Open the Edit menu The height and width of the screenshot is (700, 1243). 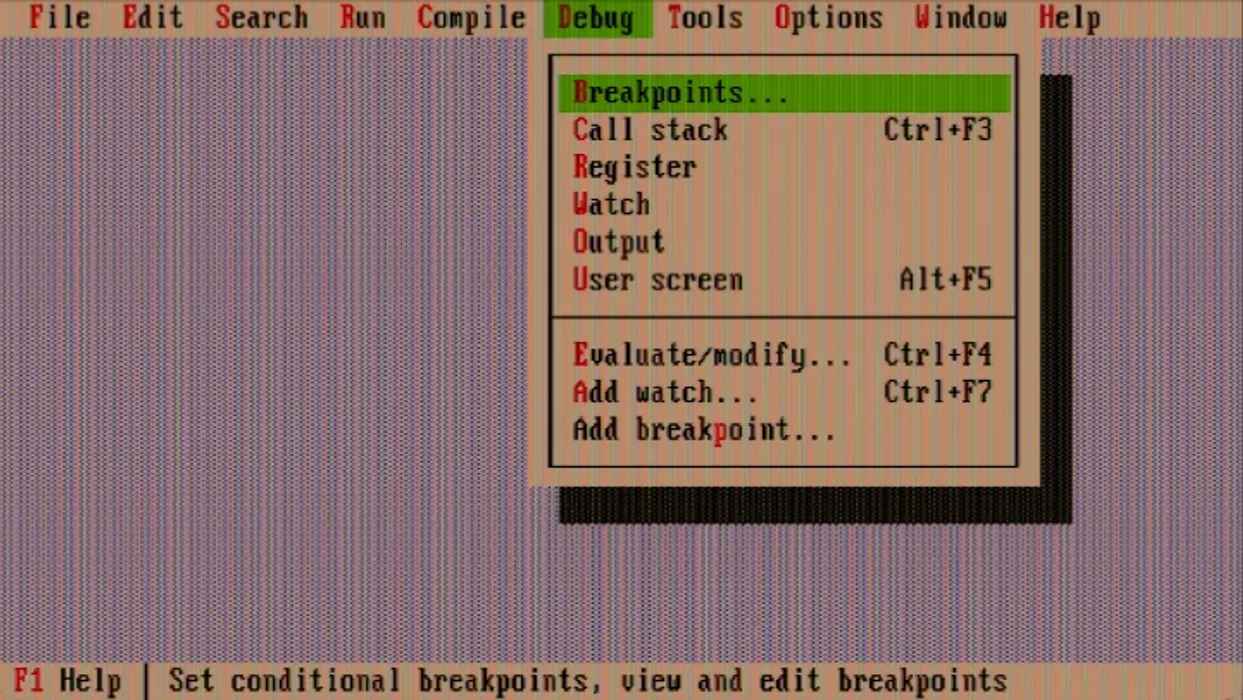tap(153, 18)
